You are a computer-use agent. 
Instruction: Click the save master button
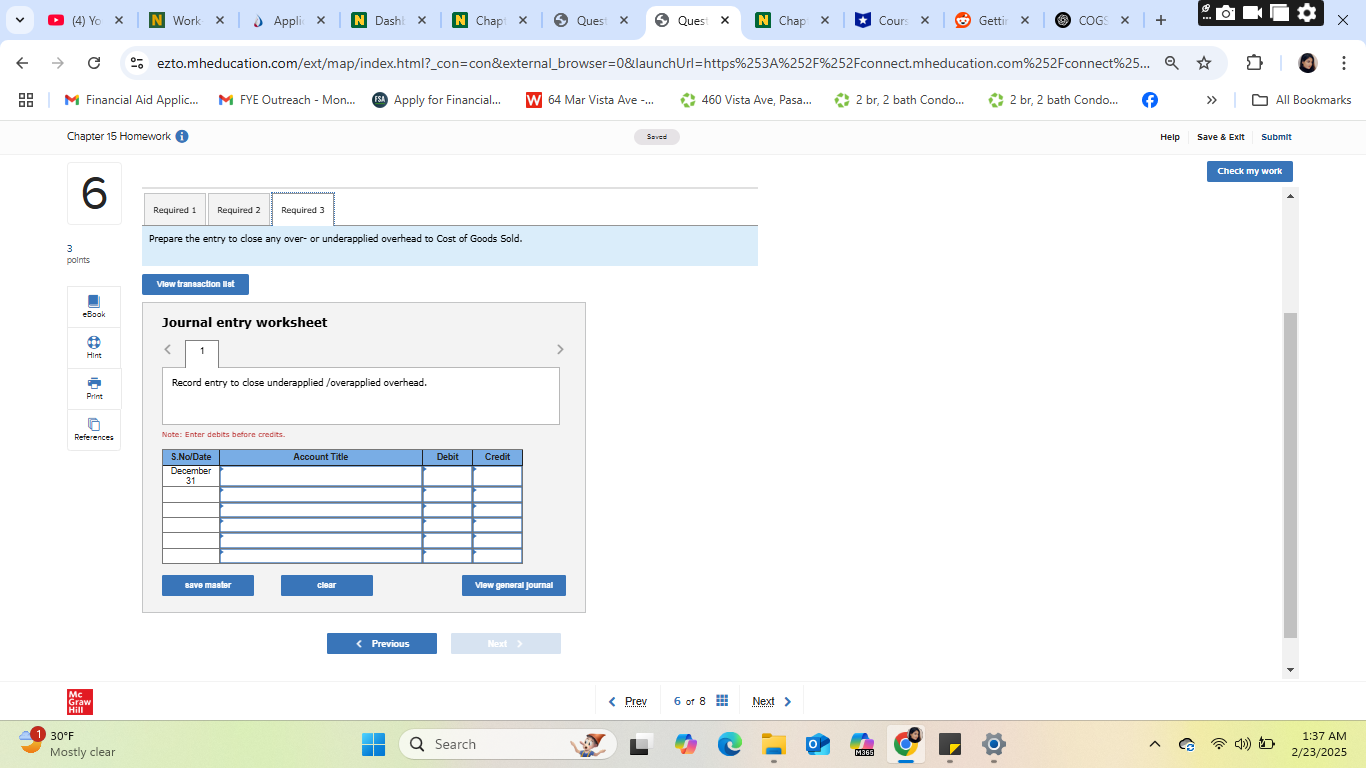point(208,585)
